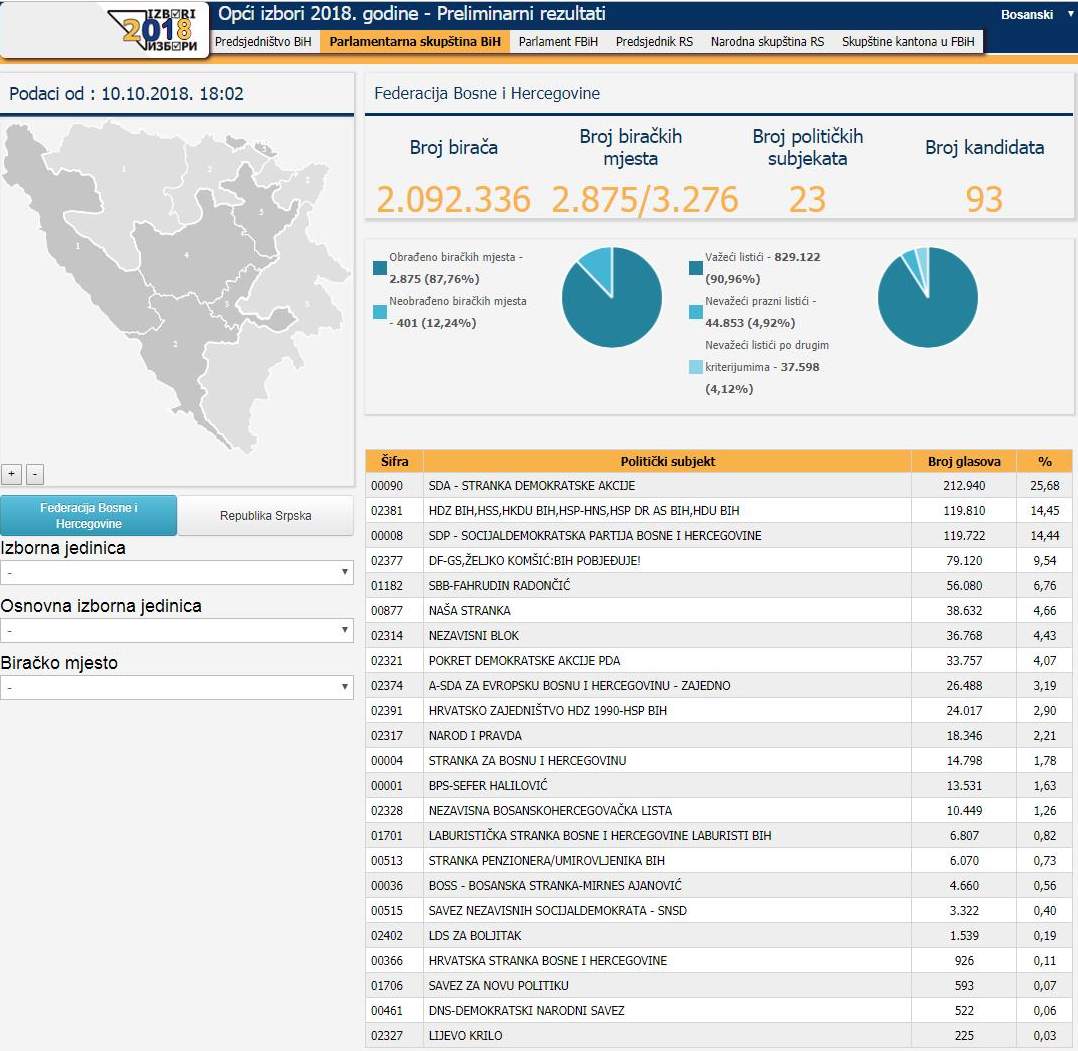Expand the Izborna jedinica dropdown

coord(177,572)
